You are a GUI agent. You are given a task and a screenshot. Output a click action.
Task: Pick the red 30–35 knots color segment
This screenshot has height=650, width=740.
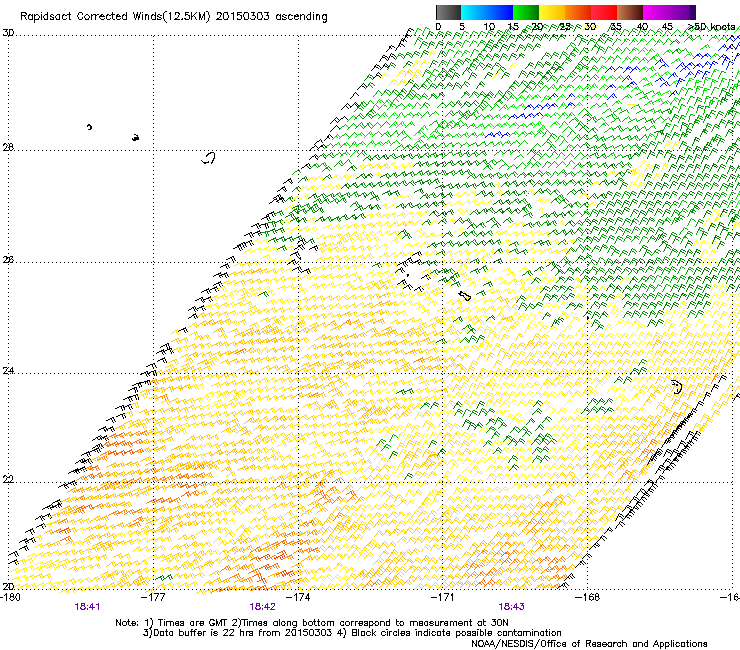pos(604,12)
